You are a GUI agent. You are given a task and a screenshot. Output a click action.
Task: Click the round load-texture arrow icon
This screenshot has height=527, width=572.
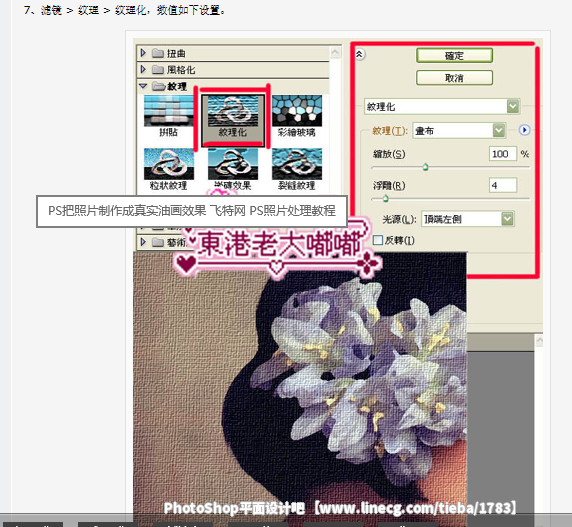524,130
